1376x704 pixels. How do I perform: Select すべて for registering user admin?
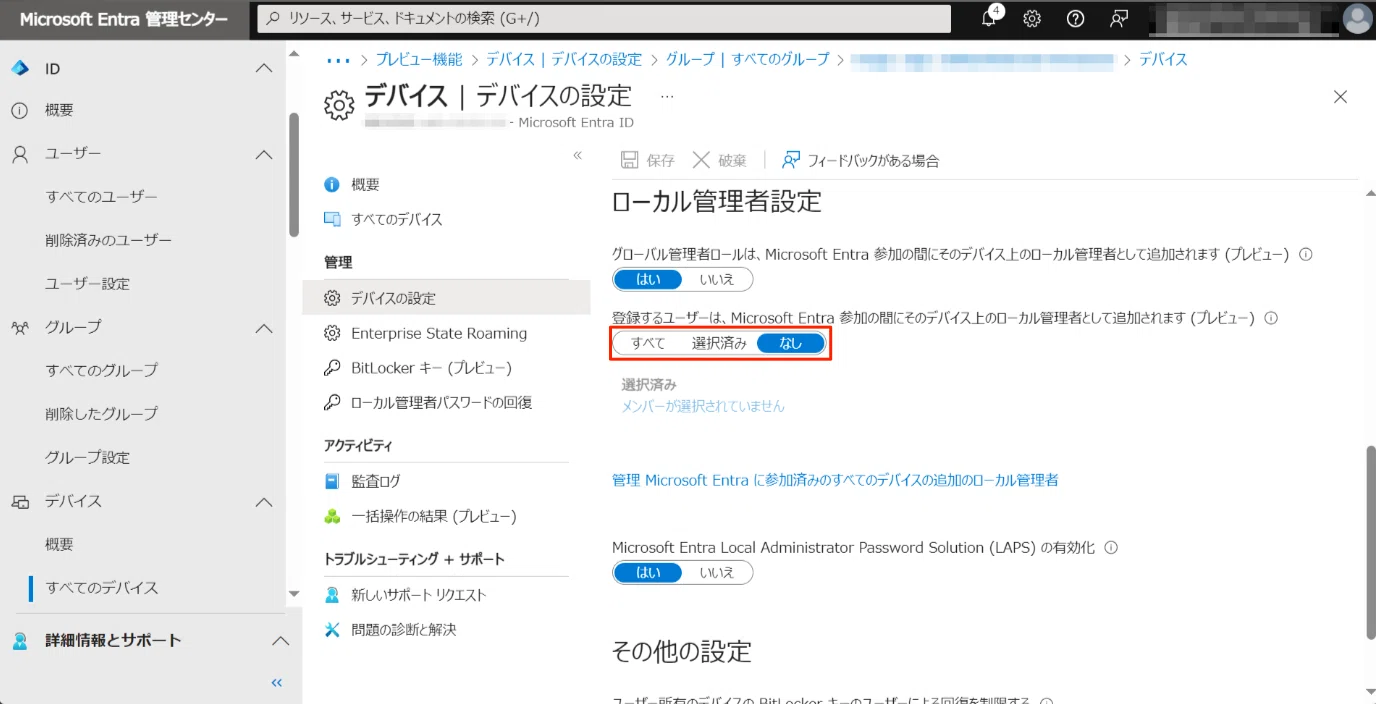pyautogui.click(x=648, y=343)
